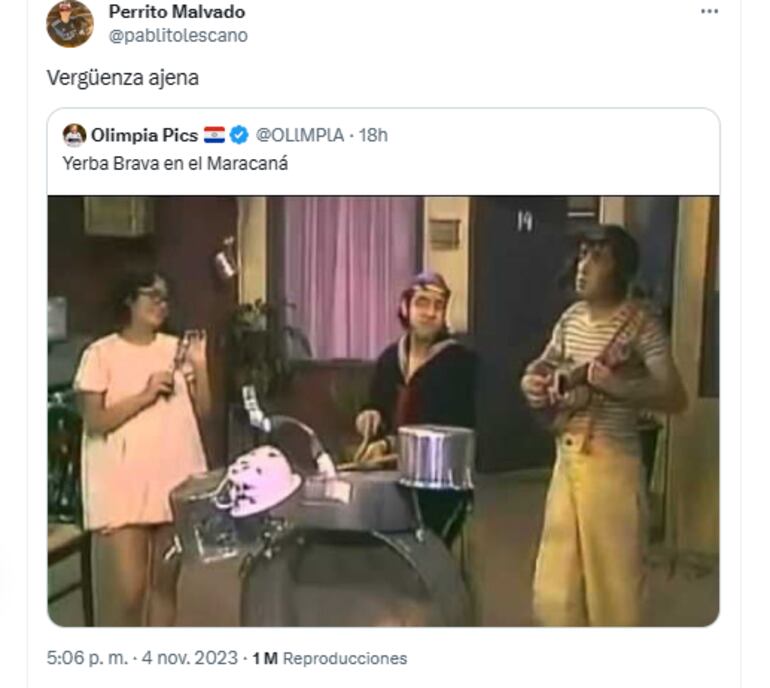View the 1 M Reproducciones count
Screen dimensions: 770x688
[x=330, y=658]
